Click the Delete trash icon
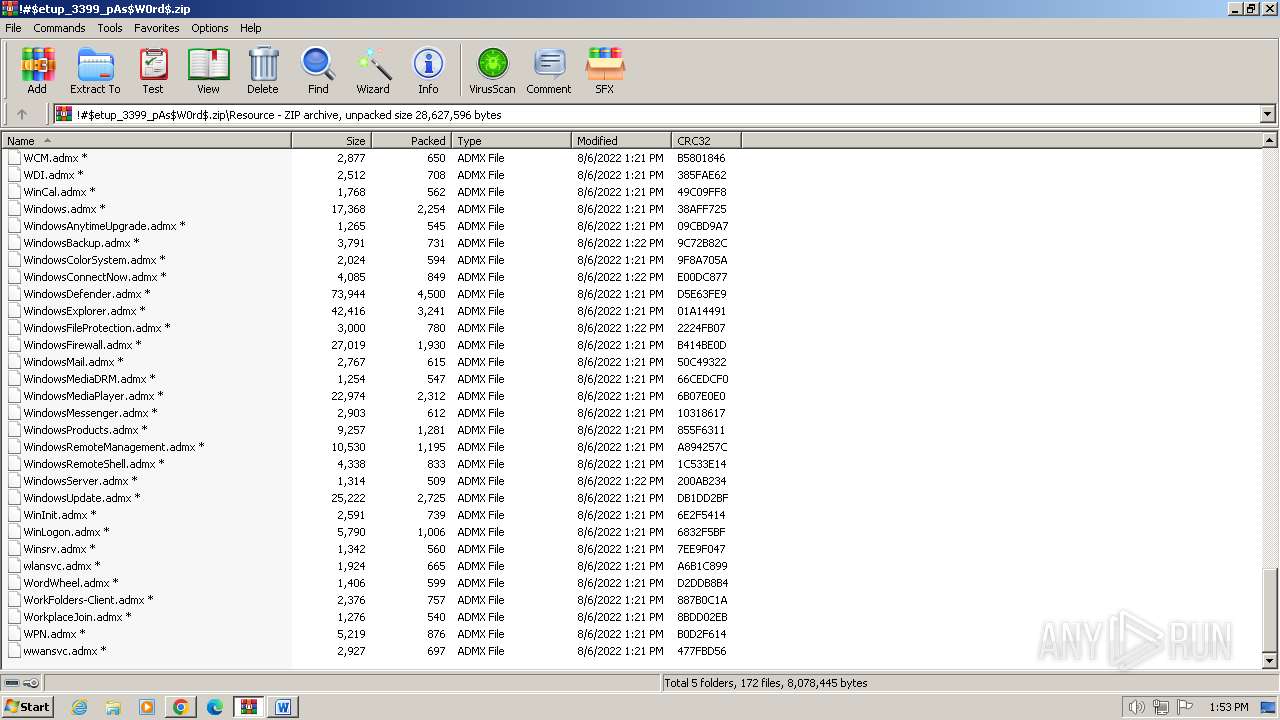Screen dimensions: 1280x720 pos(263,70)
